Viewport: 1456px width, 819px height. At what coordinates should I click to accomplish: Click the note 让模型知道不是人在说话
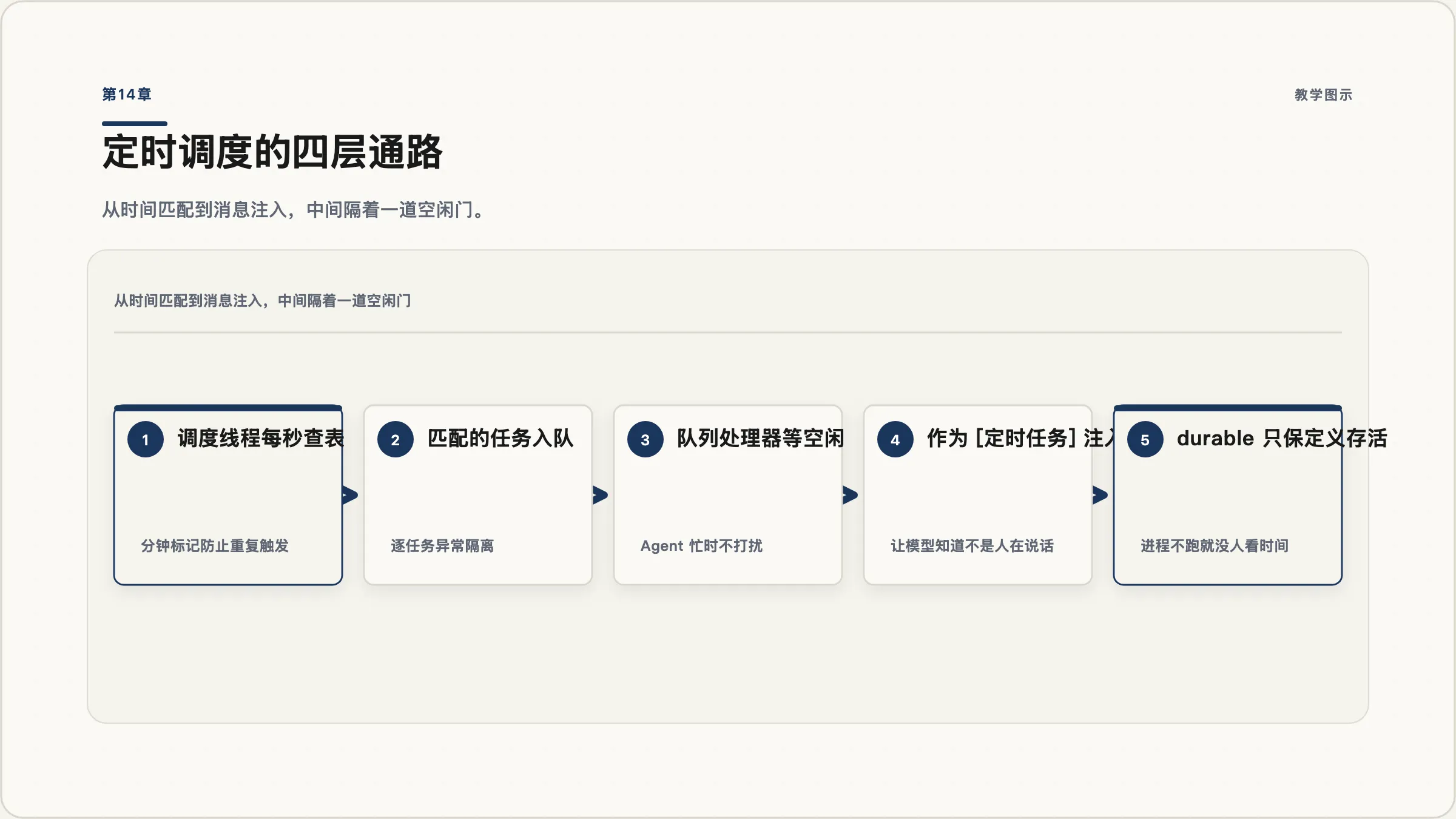[972, 546]
